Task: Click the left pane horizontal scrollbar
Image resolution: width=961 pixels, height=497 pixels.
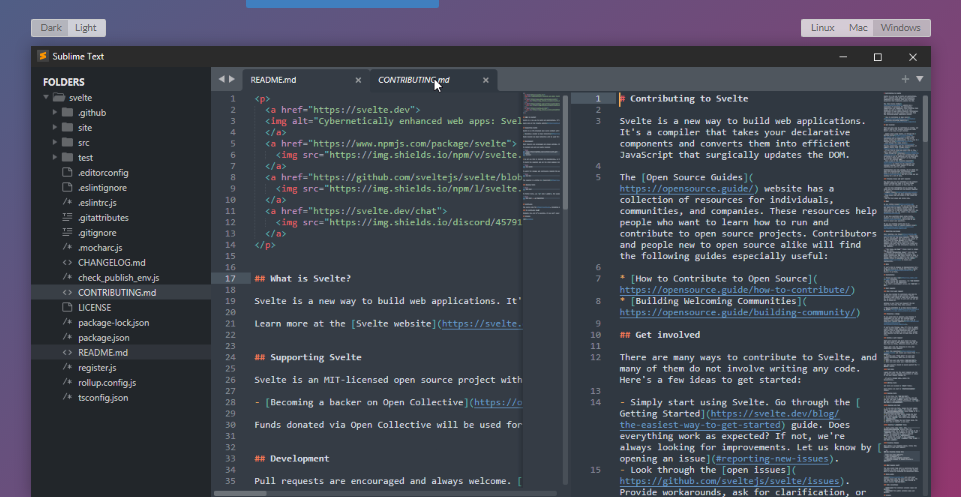Action: 240,493
